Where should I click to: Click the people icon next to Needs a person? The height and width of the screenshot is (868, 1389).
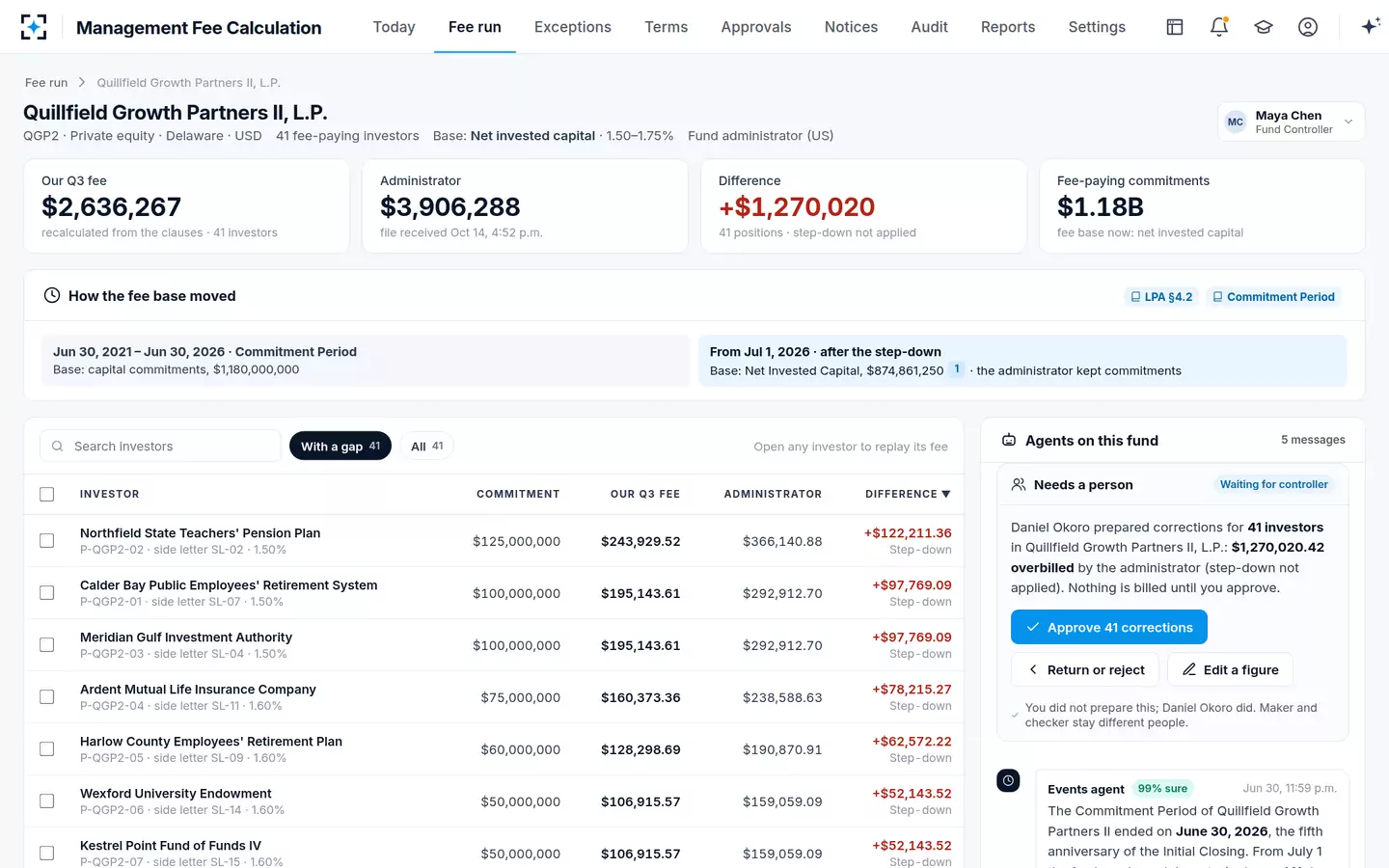(x=1019, y=485)
